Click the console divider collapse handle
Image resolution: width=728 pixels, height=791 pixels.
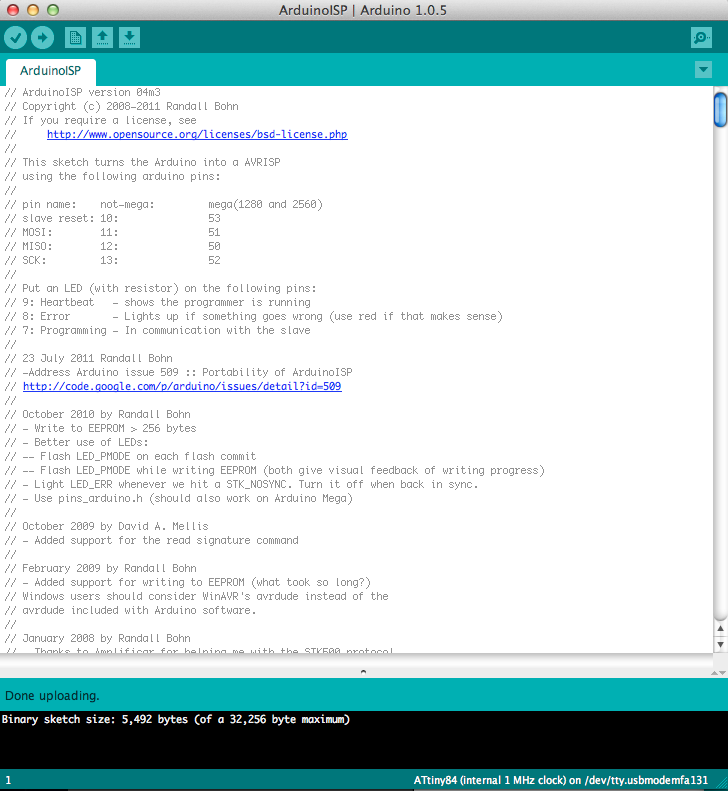(x=363, y=671)
